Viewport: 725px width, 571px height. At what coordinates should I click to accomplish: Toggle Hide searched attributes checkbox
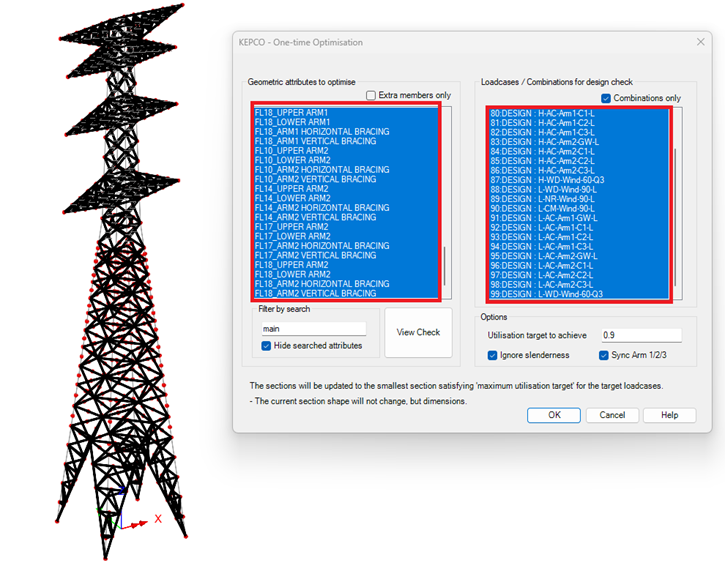point(267,346)
